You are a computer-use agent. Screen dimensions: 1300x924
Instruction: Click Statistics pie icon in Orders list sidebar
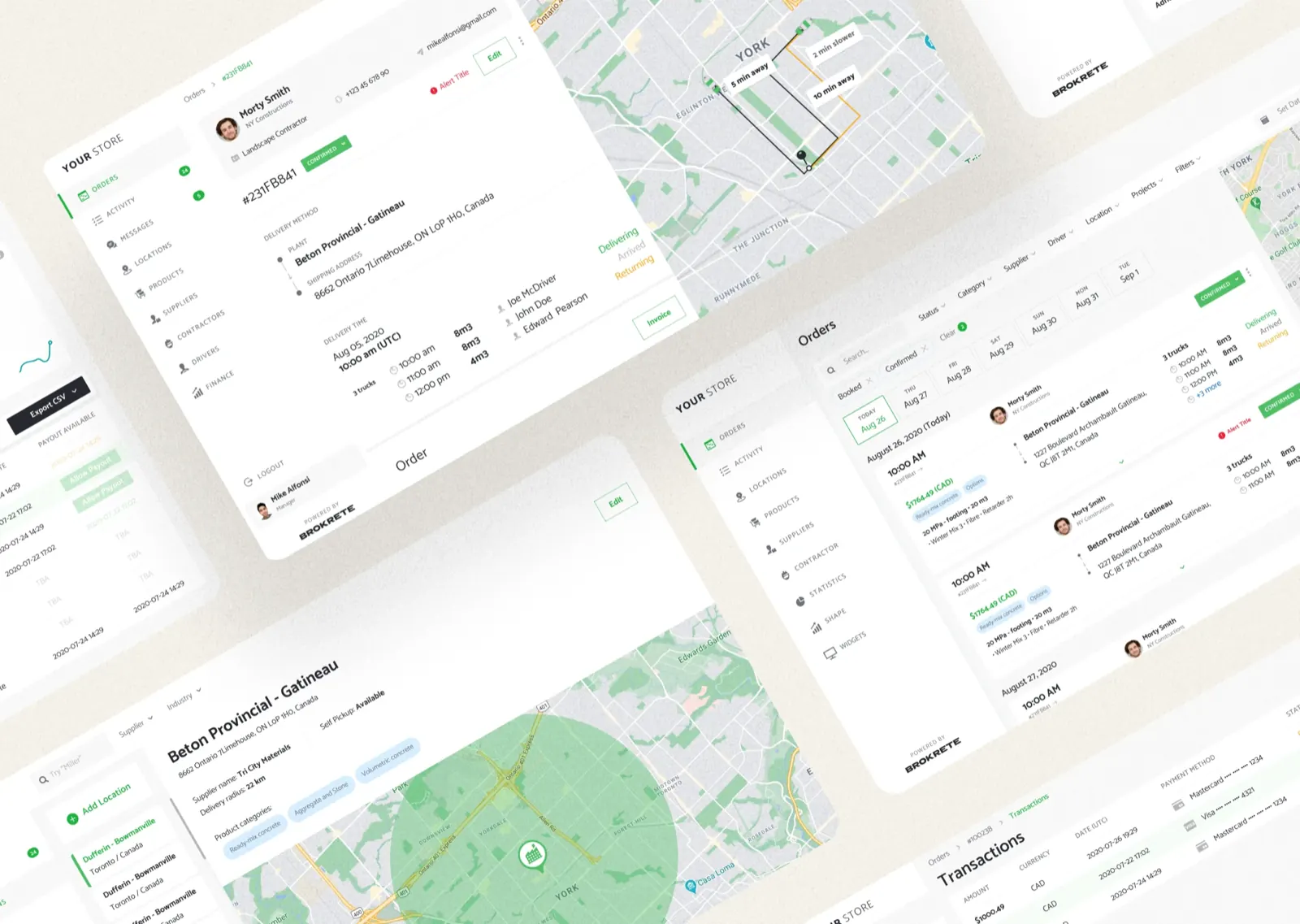coord(800,602)
